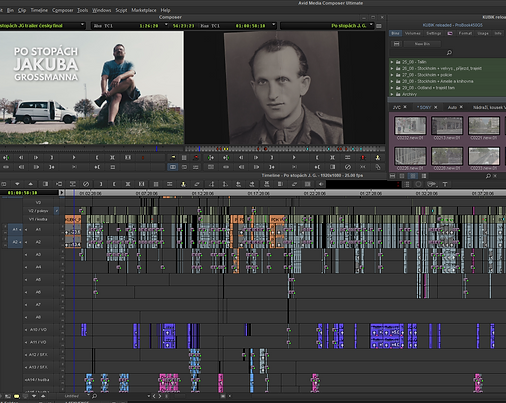Open the Composer menu

point(62,10)
